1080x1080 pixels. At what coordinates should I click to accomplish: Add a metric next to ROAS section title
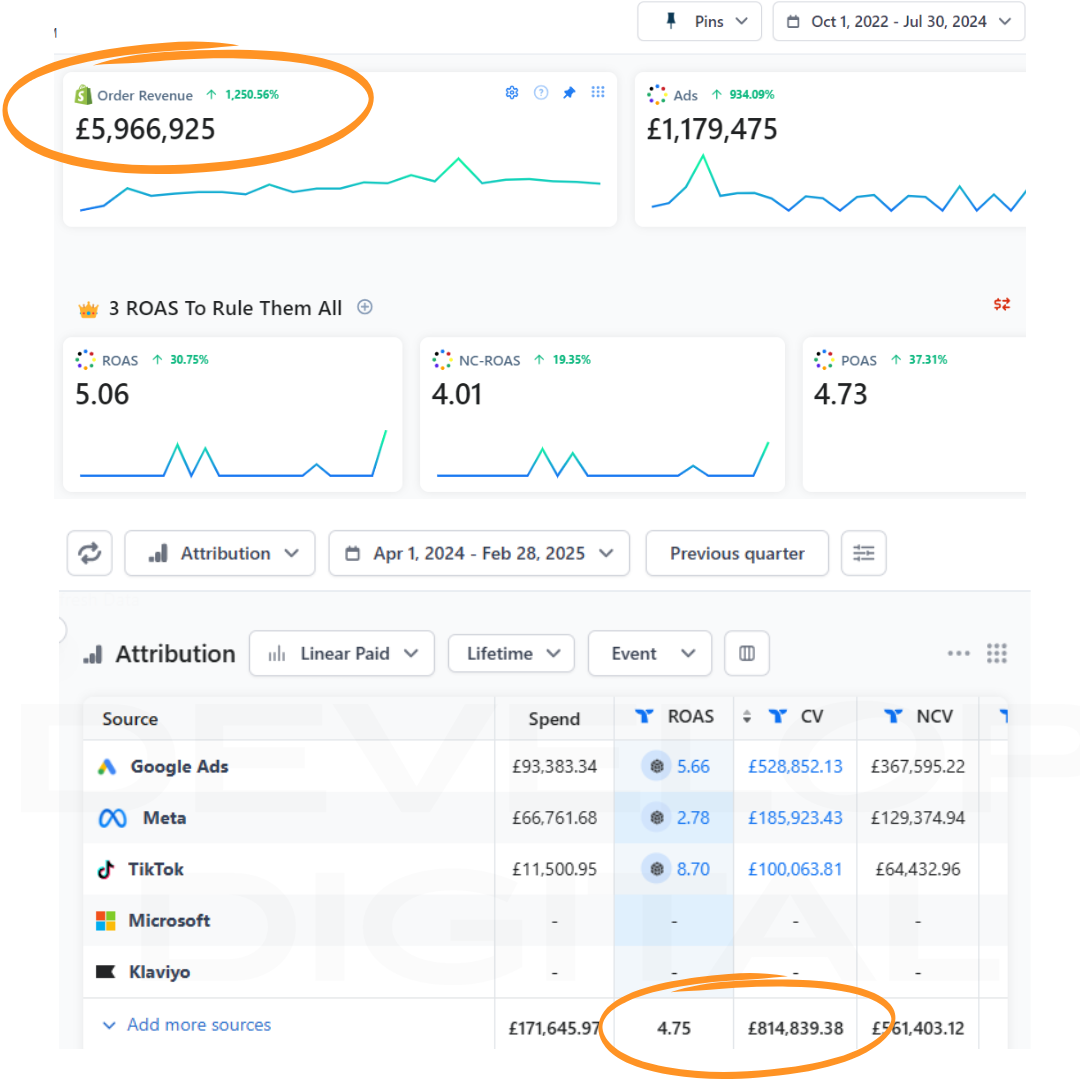[365, 308]
